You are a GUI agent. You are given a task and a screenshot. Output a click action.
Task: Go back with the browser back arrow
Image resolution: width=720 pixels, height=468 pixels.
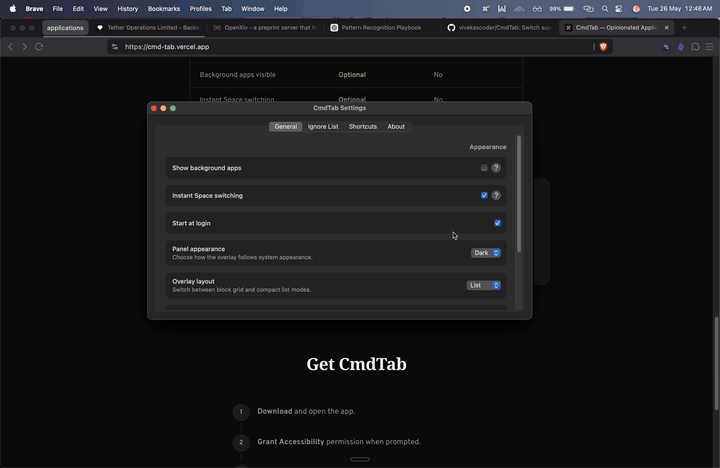pyautogui.click(x=11, y=46)
